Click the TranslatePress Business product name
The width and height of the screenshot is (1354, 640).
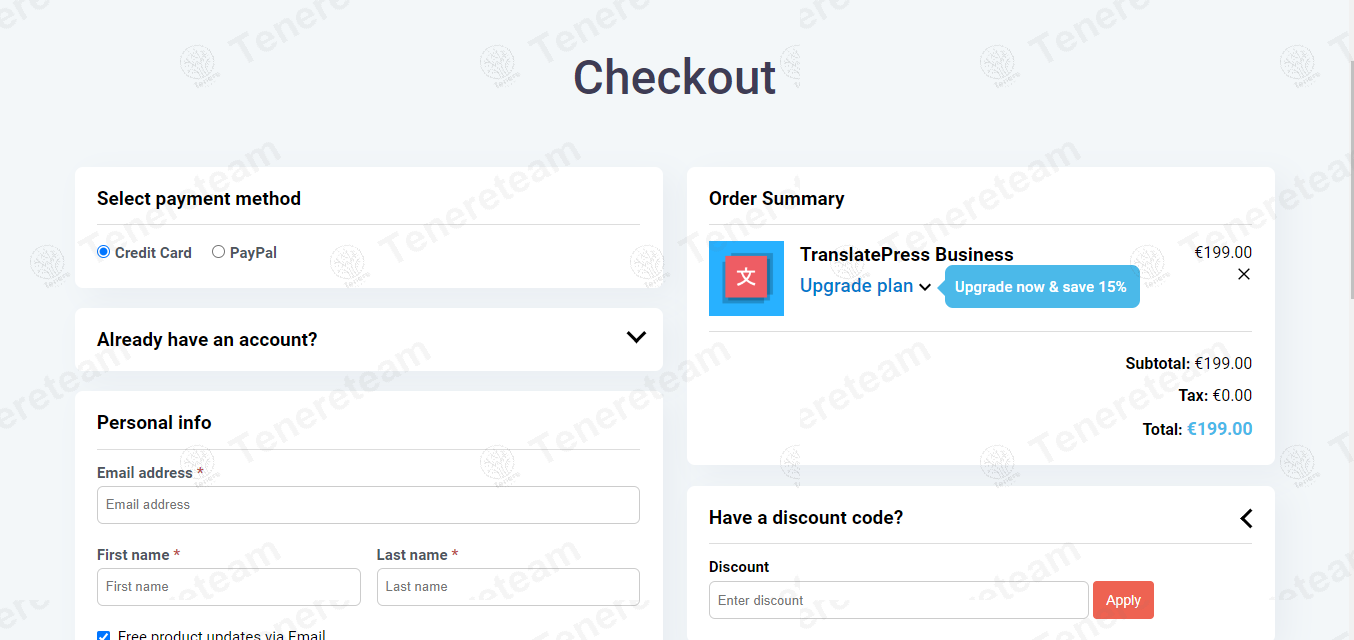pos(906,255)
